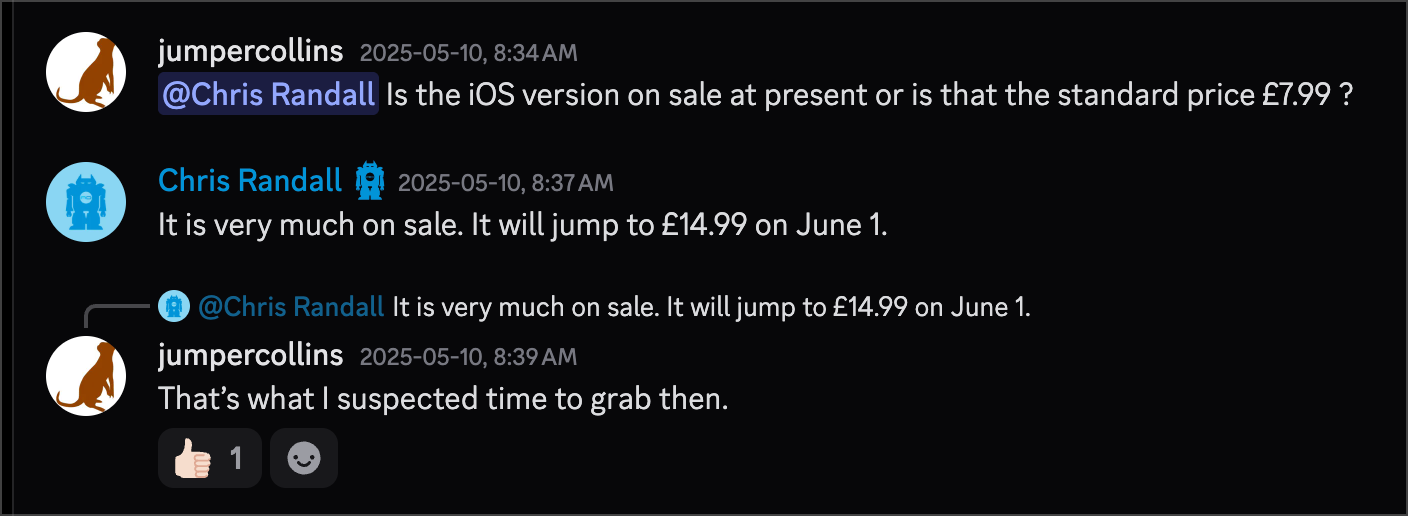Image resolution: width=1408 pixels, height=516 pixels.
Task: Open Chris Randall's blue robot avatar
Action: coord(86,202)
